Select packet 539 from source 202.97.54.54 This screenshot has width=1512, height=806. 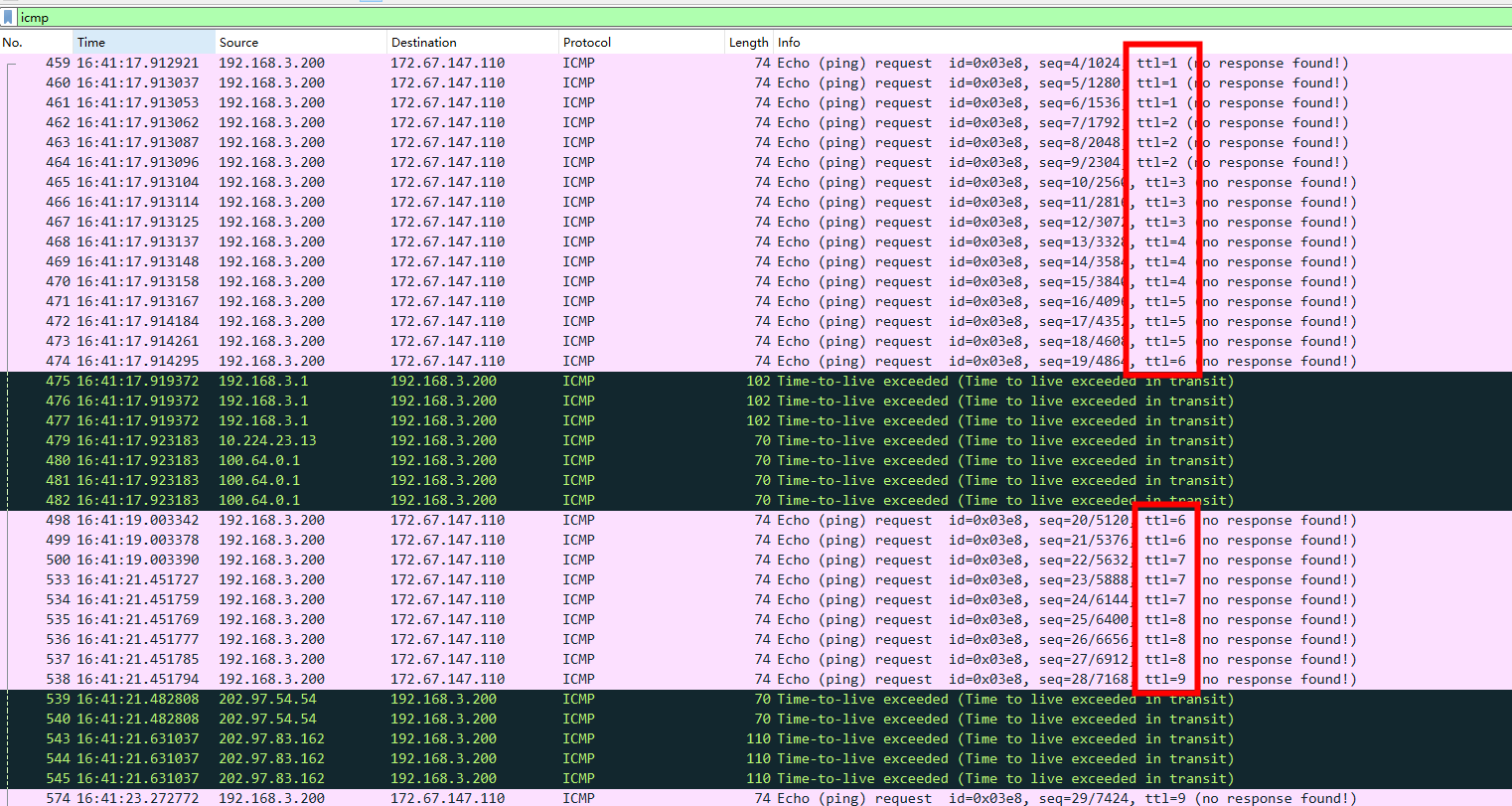756,699
